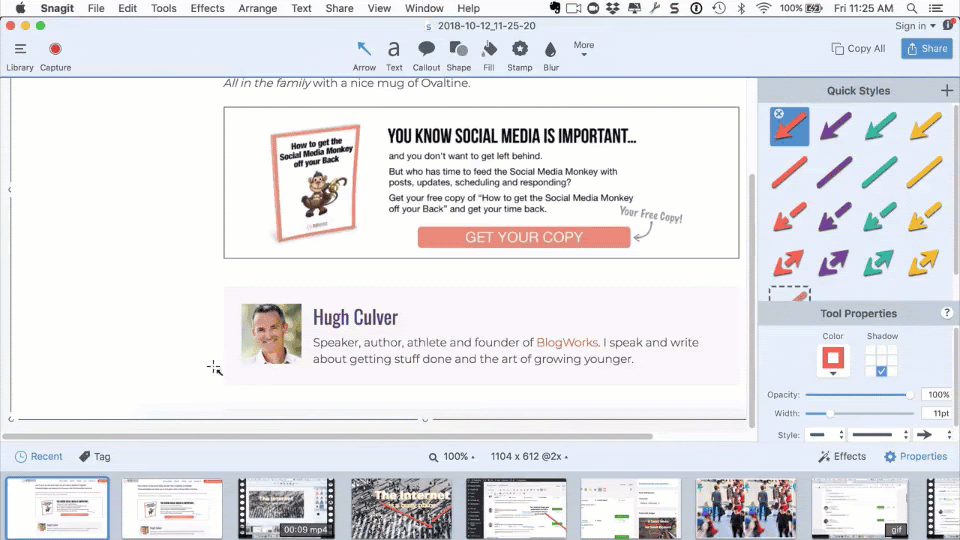Screen dimensions: 960x540
Task: Apply the red dashed arrow quick style
Action: coord(789,217)
